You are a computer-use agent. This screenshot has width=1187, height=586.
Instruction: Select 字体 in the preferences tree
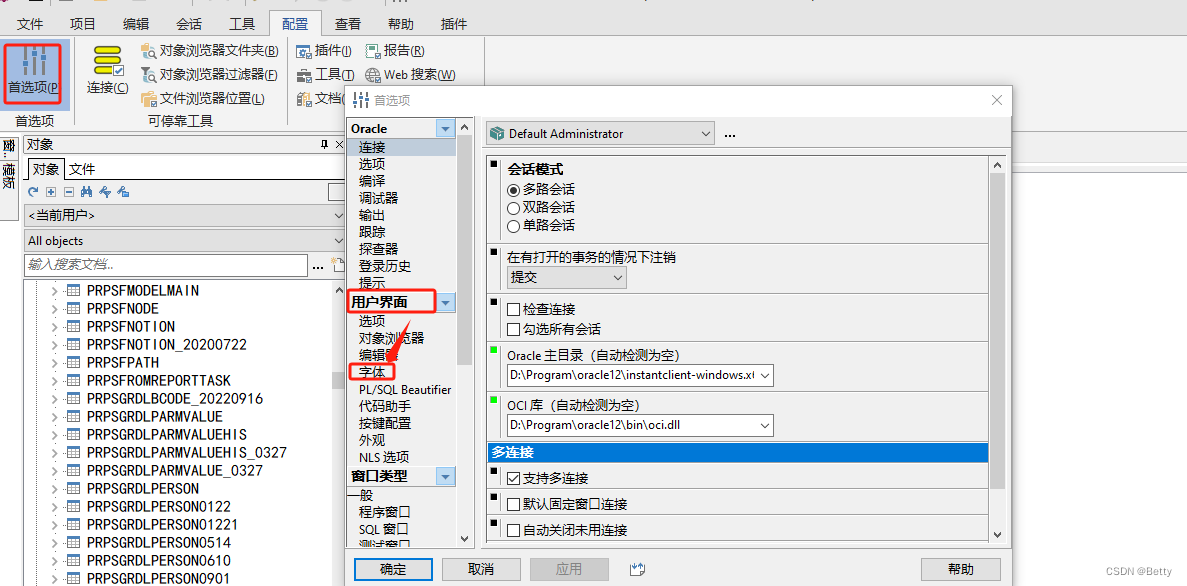tap(374, 371)
